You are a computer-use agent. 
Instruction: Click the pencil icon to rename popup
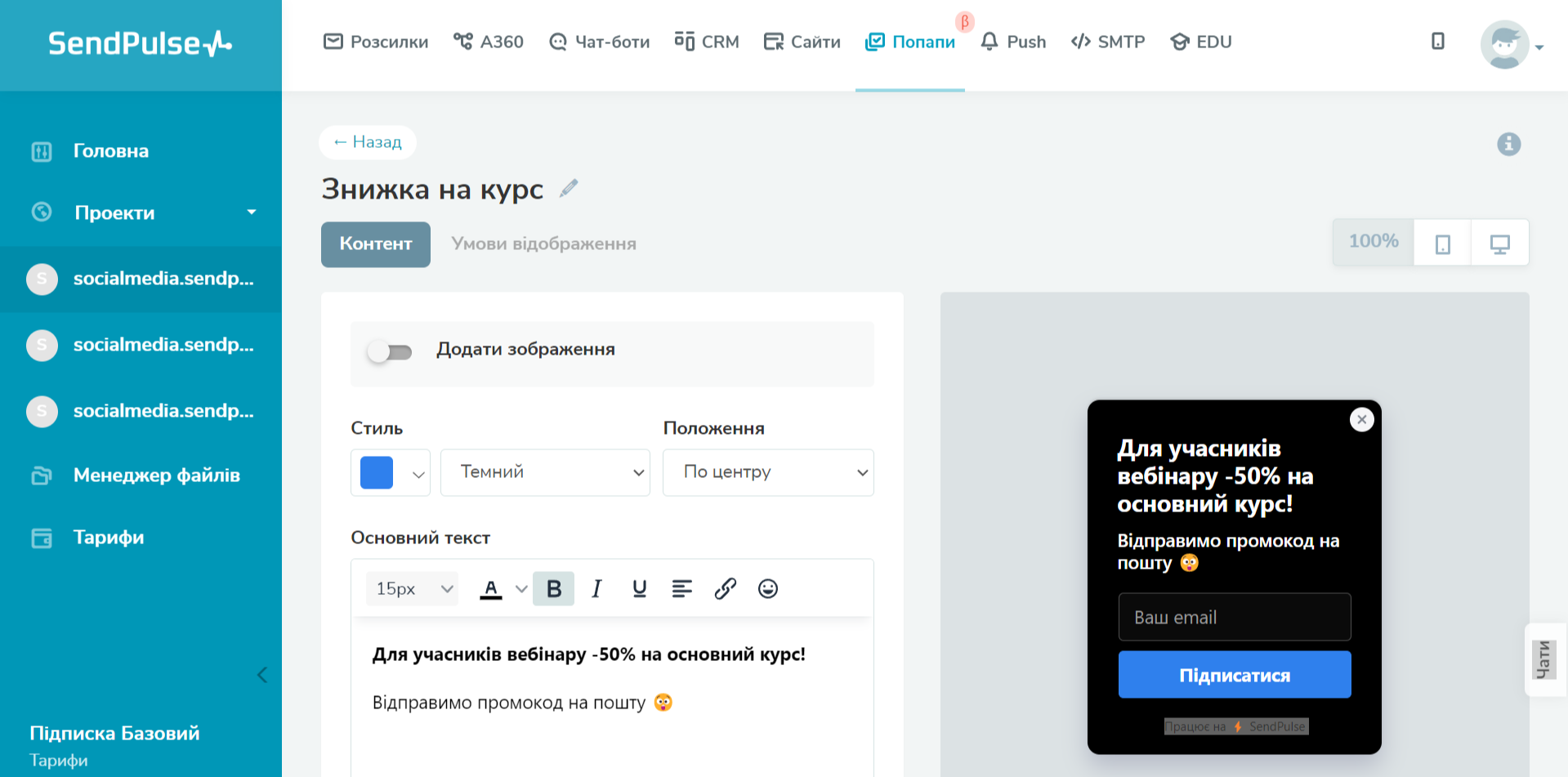click(569, 189)
